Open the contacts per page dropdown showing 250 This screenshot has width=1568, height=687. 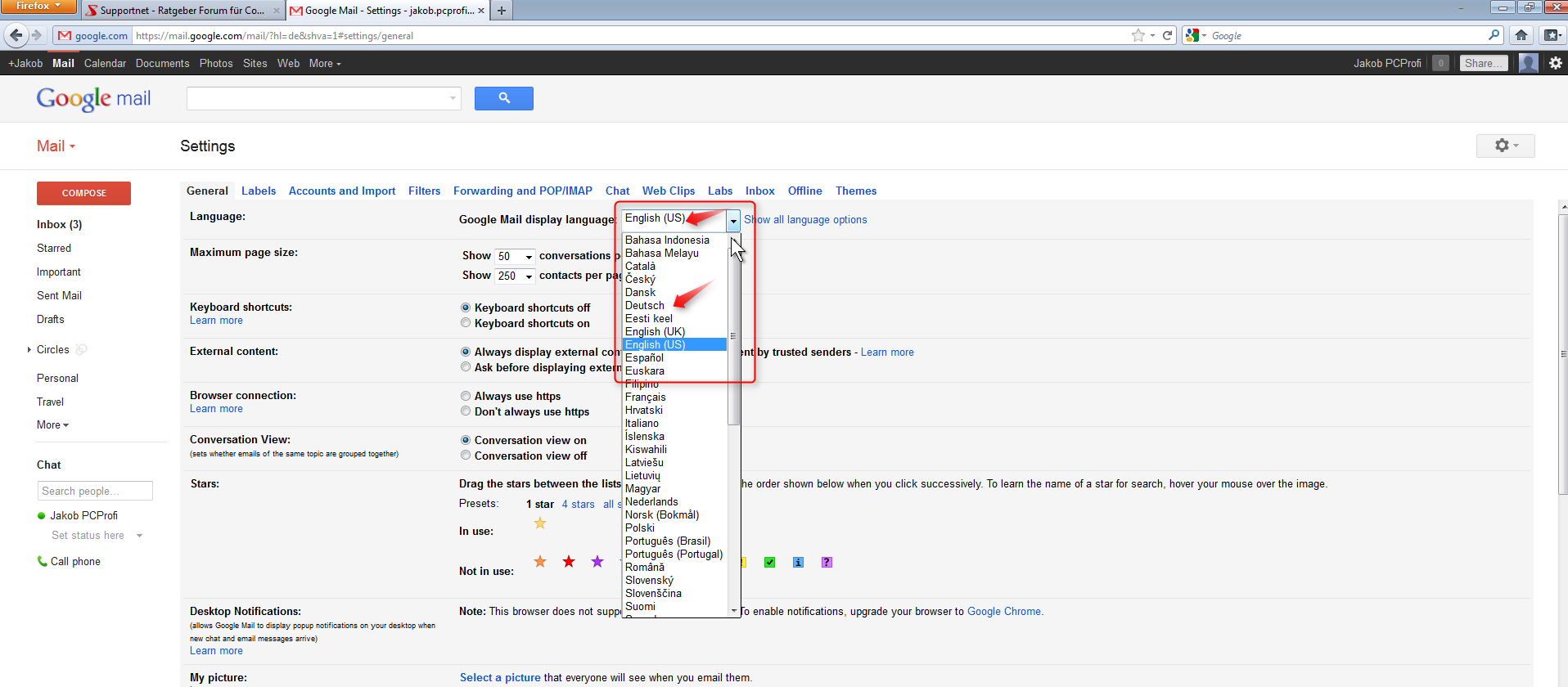point(515,276)
